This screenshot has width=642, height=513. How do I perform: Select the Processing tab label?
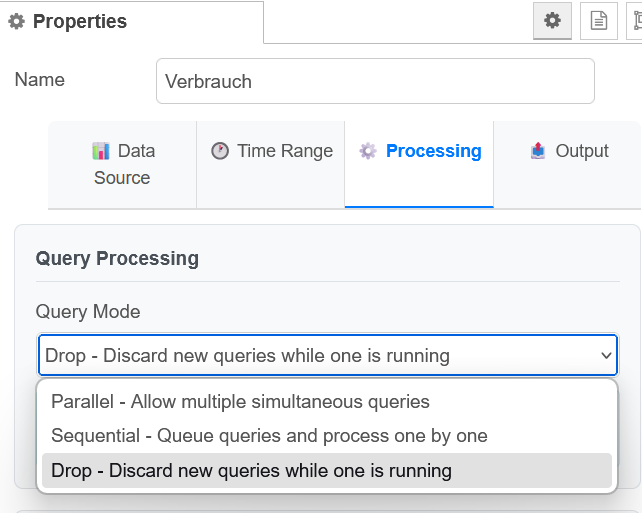click(x=433, y=151)
